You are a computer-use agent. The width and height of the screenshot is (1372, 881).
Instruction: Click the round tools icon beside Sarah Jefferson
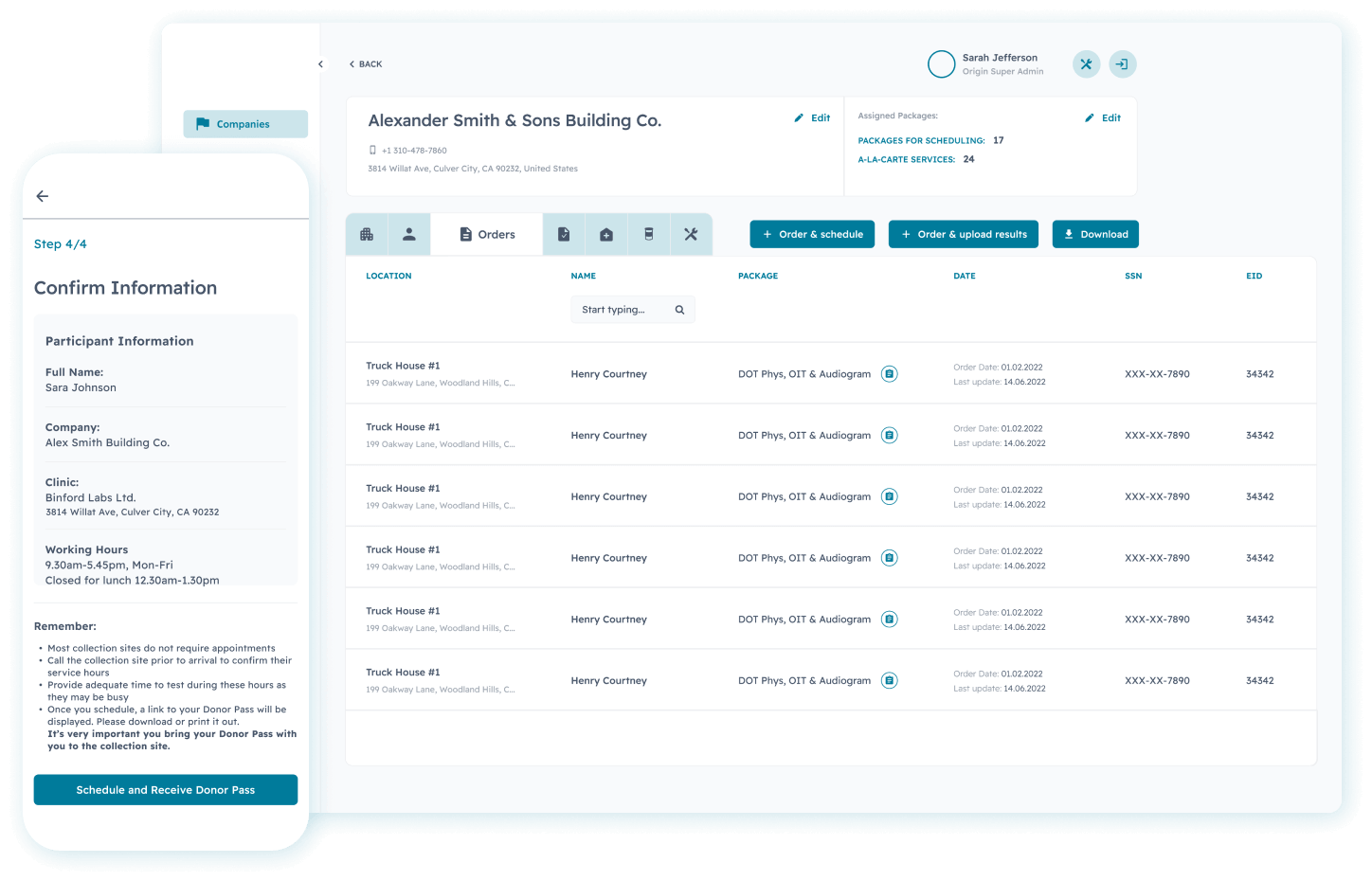1086,64
